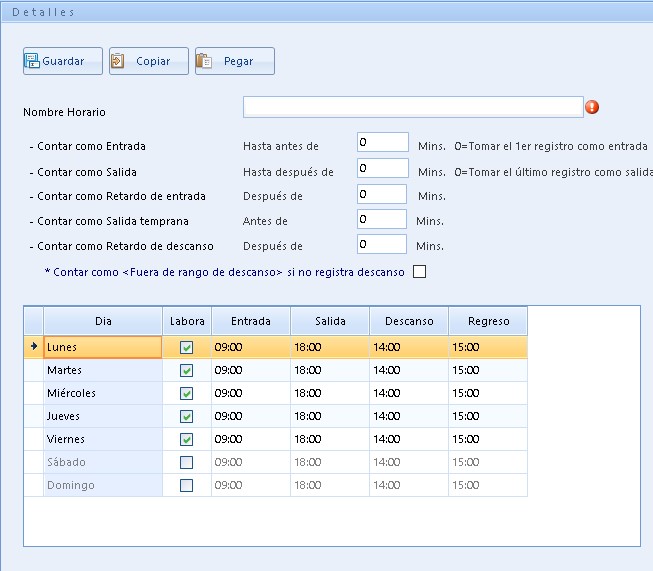Click Sábado Entrada 09:00 cell
Viewport: 653px width, 571px height.
click(251, 462)
